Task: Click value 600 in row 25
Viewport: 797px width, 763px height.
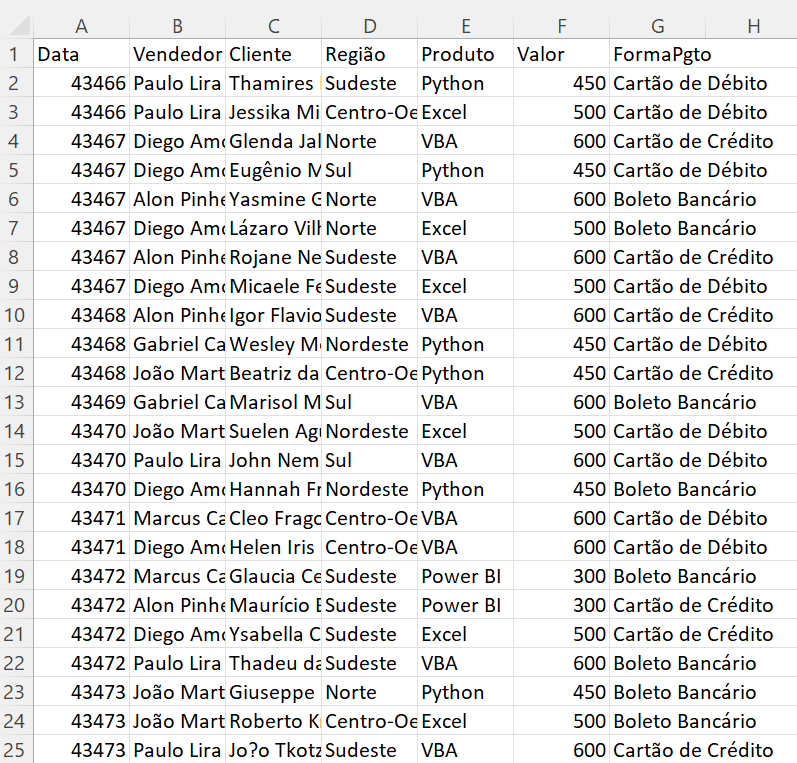Action: click(562, 750)
